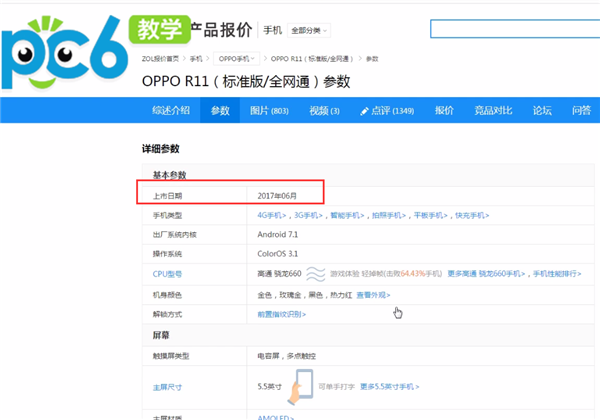The width and height of the screenshot is (600, 420).
Task: Click inside the search input box
Action: pos(515,29)
